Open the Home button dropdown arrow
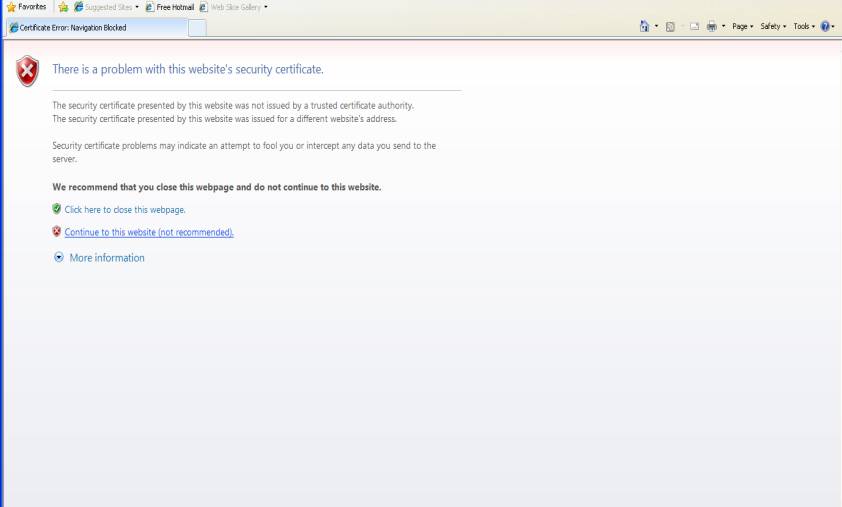This screenshot has width=842, height=507. click(x=656, y=26)
